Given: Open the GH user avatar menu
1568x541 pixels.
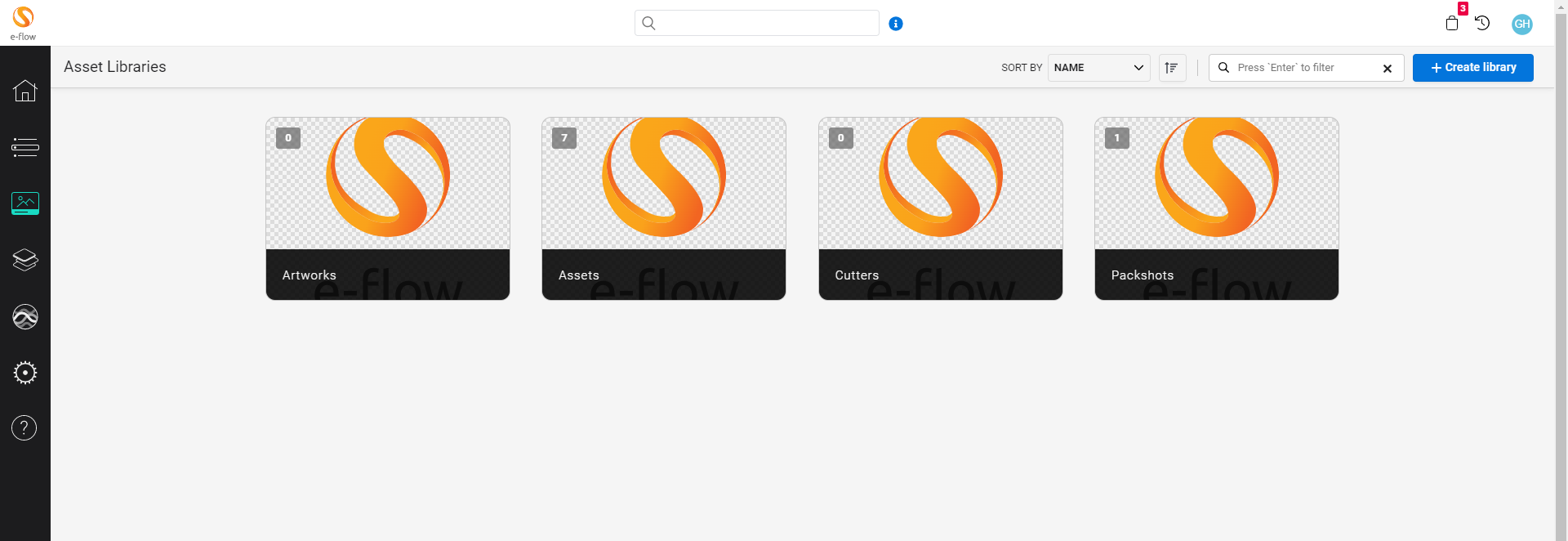Looking at the screenshot, I should click(x=1521, y=24).
